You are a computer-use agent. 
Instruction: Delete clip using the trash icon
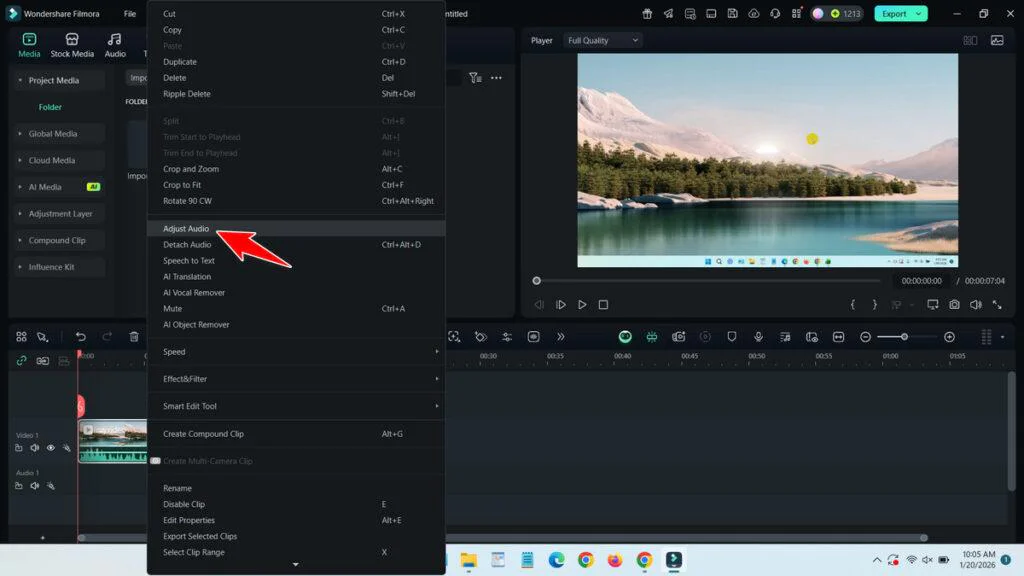click(x=134, y=337)
